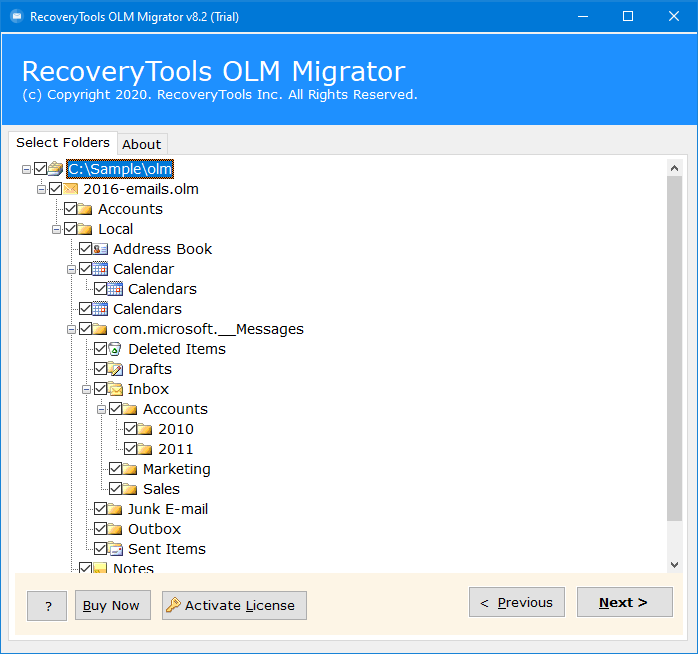This screenshot has width=698, height=654.
Task: Collapse the Local folder node
Action: (x=57, y=229)
